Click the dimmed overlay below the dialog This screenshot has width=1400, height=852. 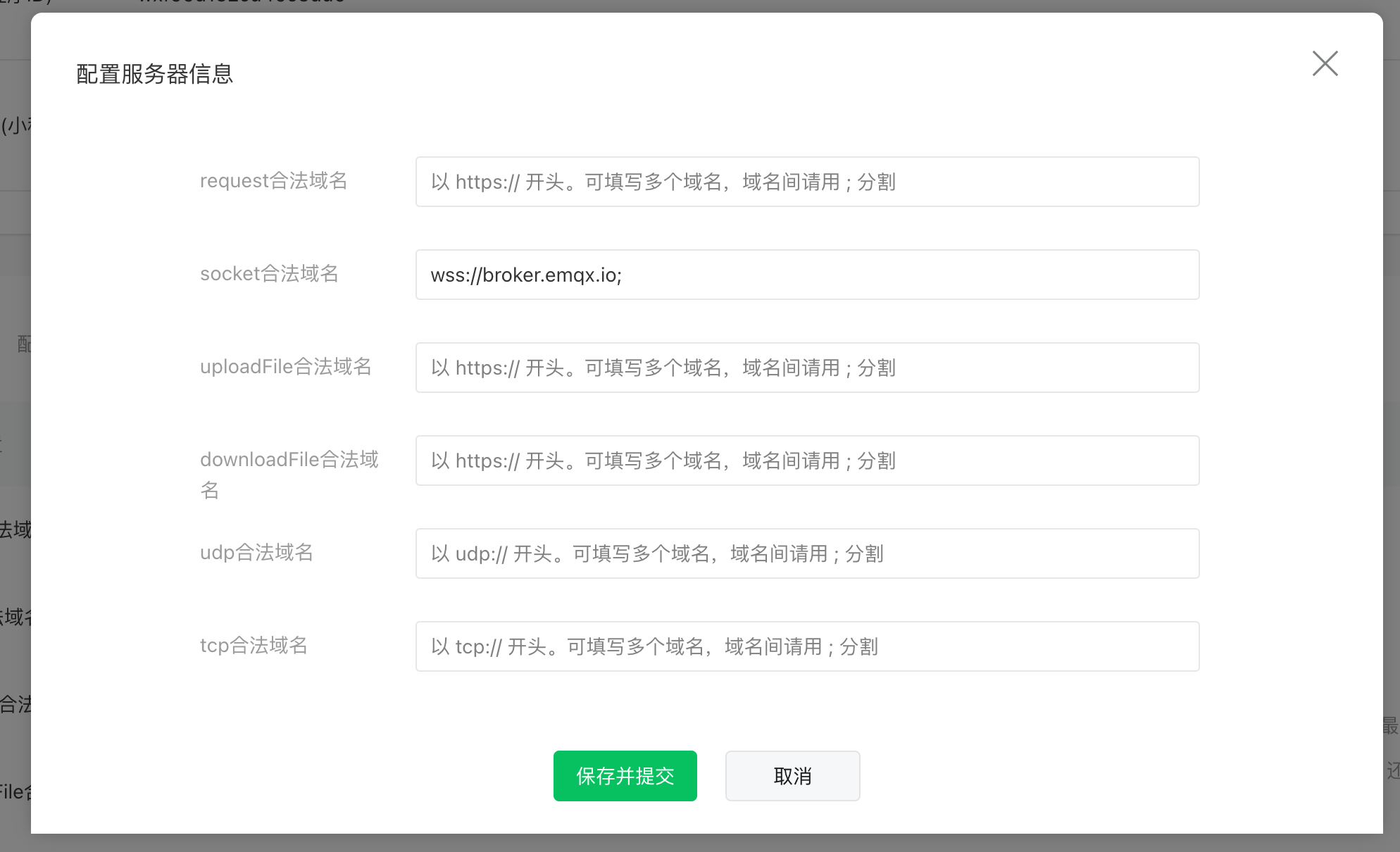pos(704,844)
